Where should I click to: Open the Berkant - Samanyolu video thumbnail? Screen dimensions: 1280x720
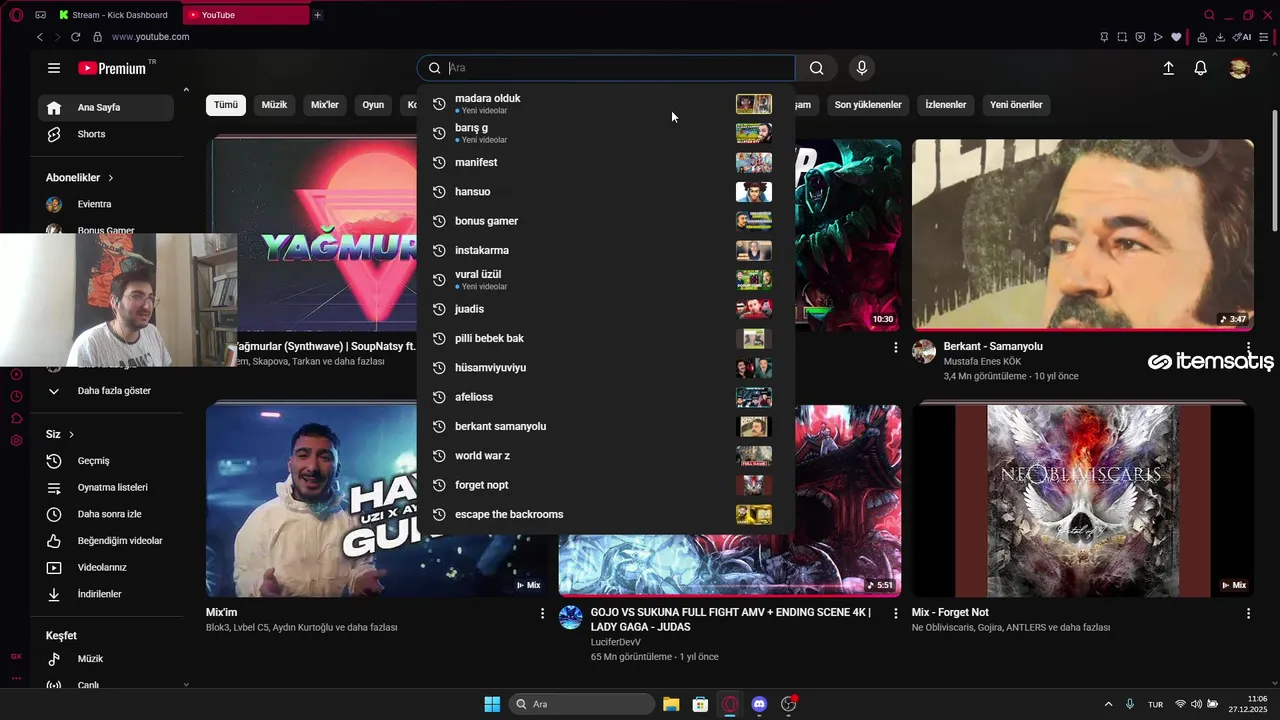click(x=1082, y=234)
